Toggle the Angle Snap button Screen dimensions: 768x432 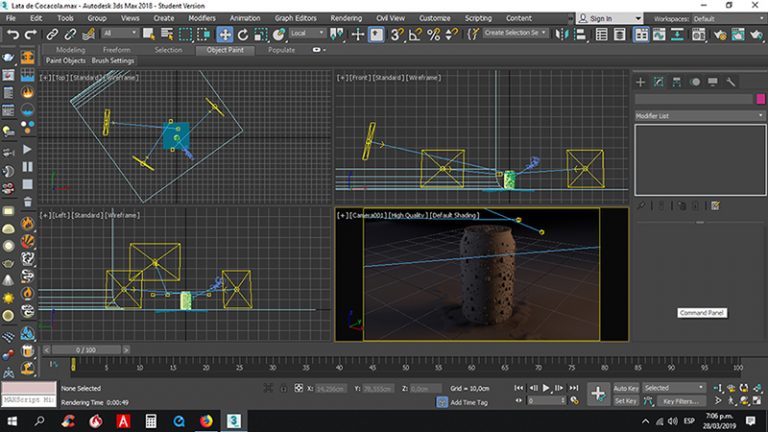coord(415,34)
